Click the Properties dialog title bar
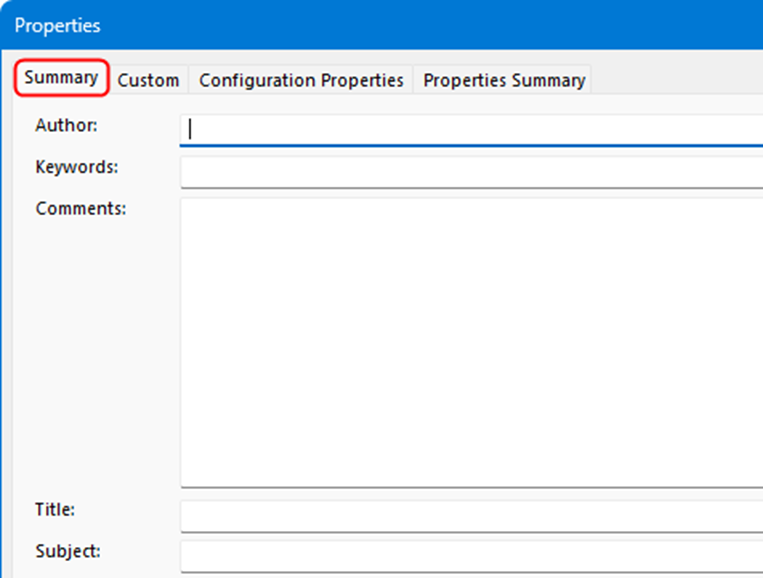763x578 pixels. point(400,25)
